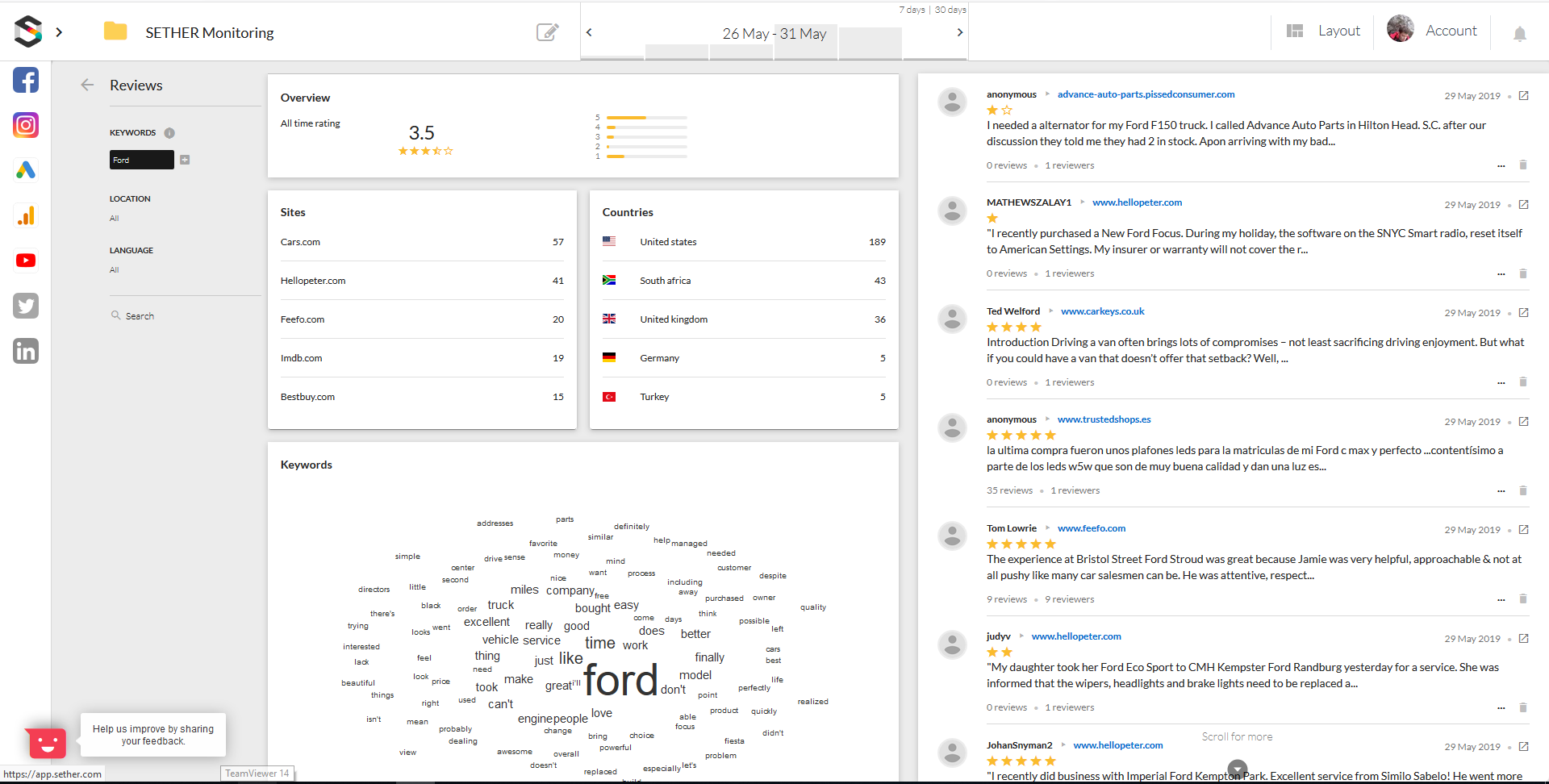Click the Ford keyword tag
The image size is (1549, 784).
[141, 160]
